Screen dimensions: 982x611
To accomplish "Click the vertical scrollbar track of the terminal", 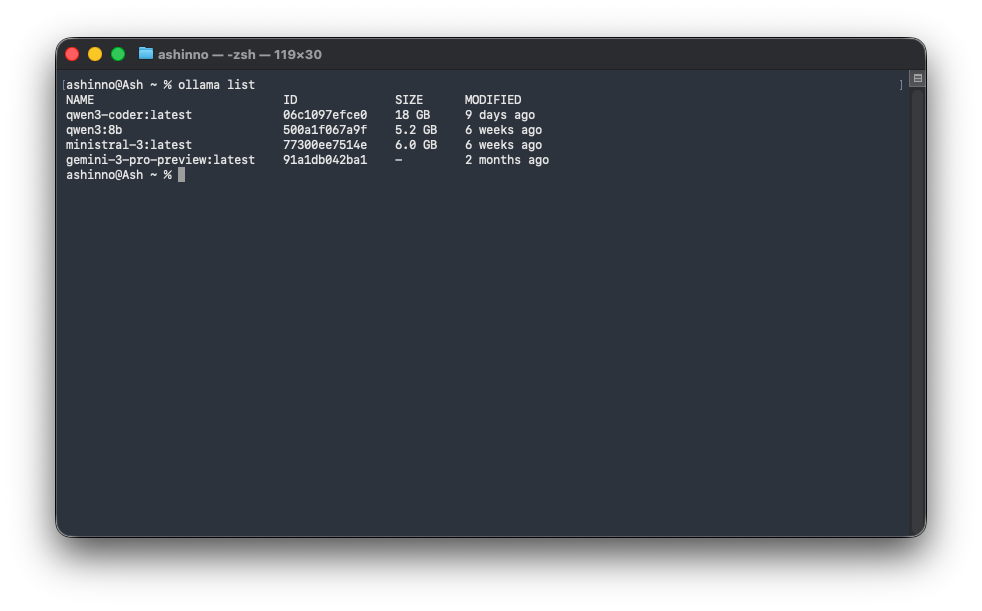I will [917, 300].
